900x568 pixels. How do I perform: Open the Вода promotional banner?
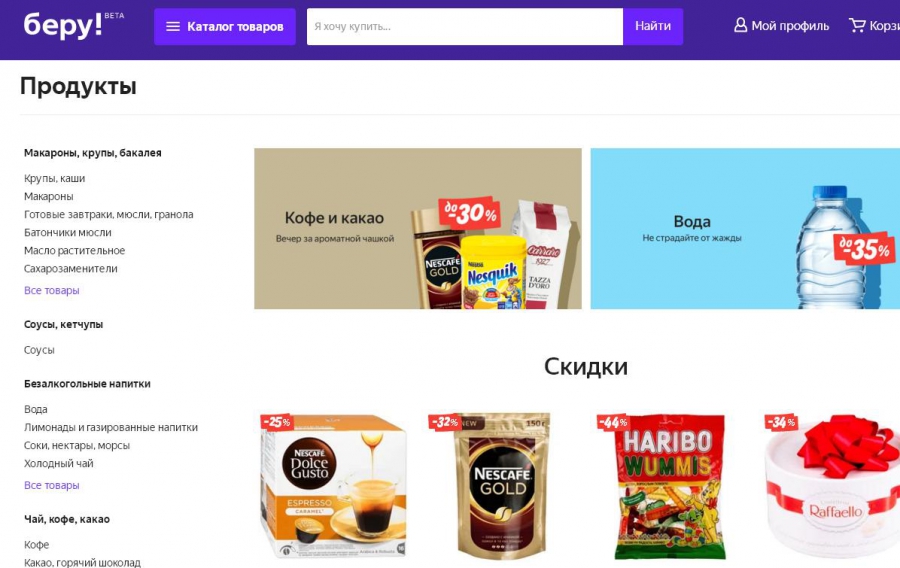point(745,228)
